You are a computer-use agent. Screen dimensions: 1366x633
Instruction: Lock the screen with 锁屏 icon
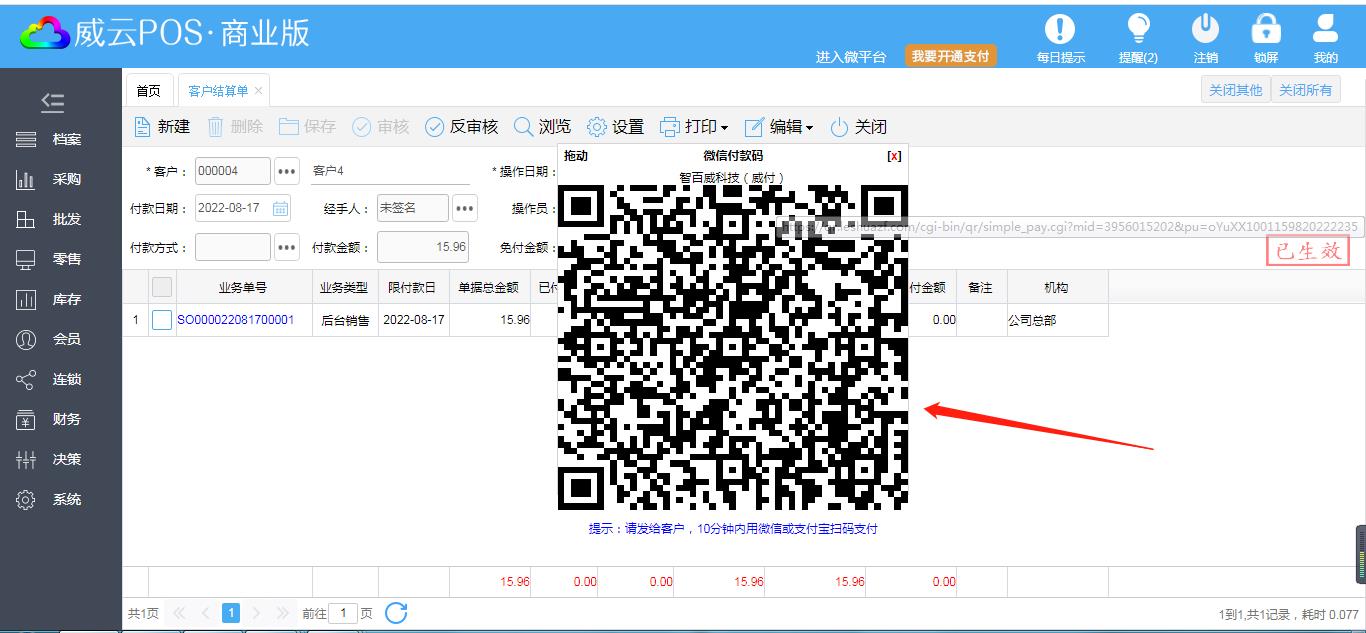(x=1266, y=30)
